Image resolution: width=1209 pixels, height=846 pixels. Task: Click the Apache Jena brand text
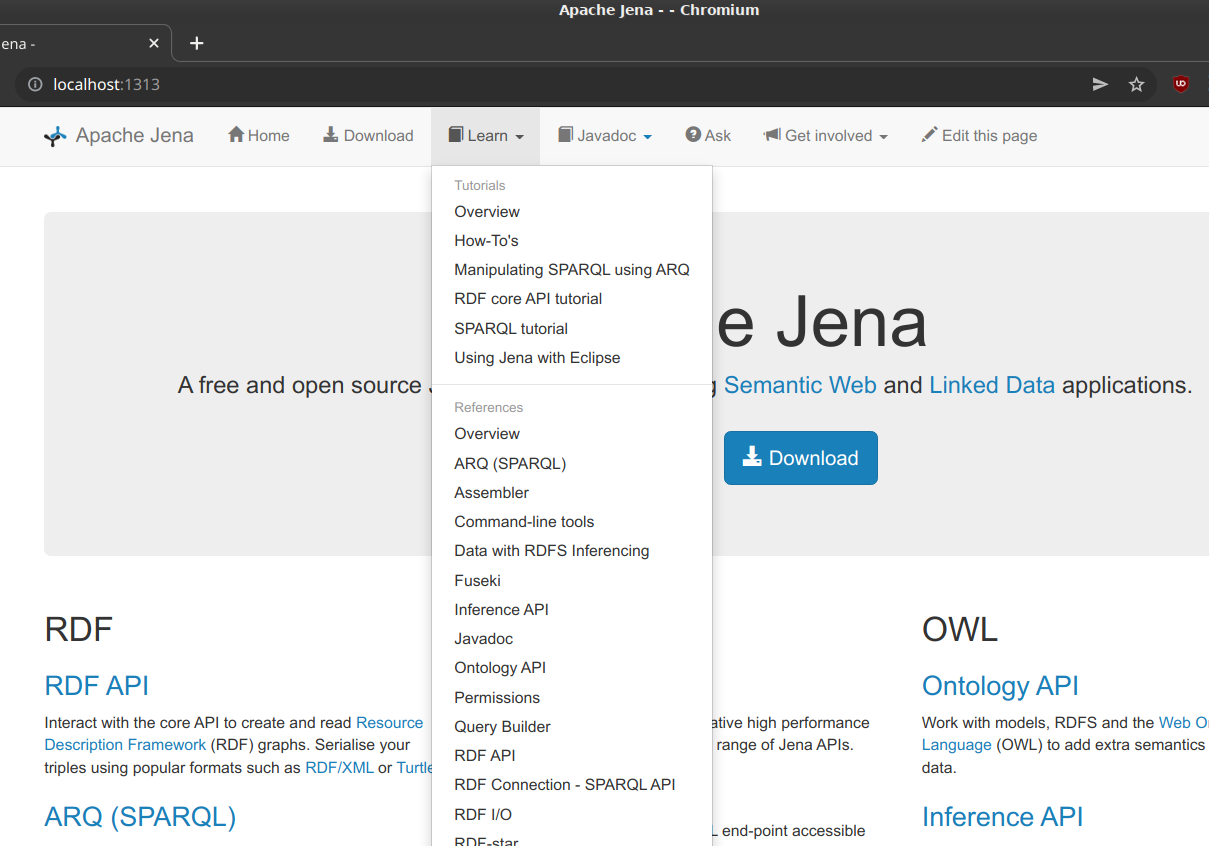point(135,136)
